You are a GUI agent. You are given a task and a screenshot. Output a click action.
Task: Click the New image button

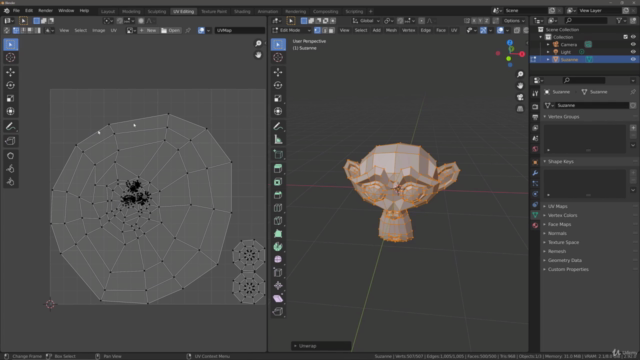148,30
